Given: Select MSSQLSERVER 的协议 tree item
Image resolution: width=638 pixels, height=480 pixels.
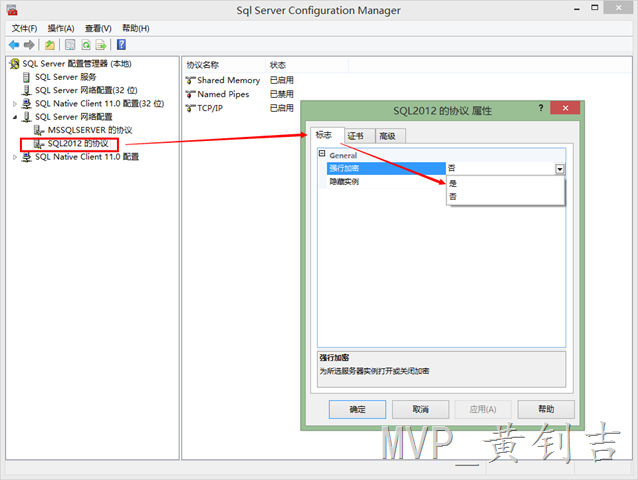Looking at the screenshot, I should [x=90, y=130].
